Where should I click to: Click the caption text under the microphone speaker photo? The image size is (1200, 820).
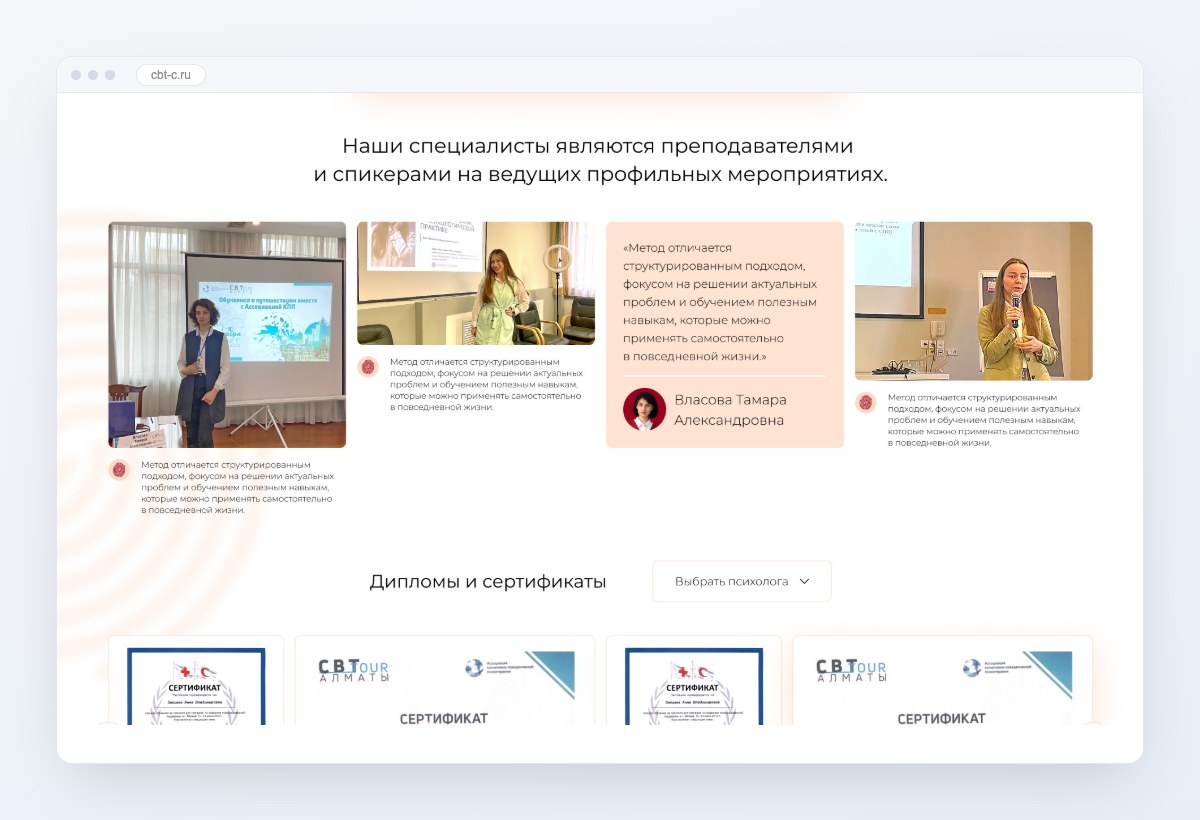coord(984,420)
